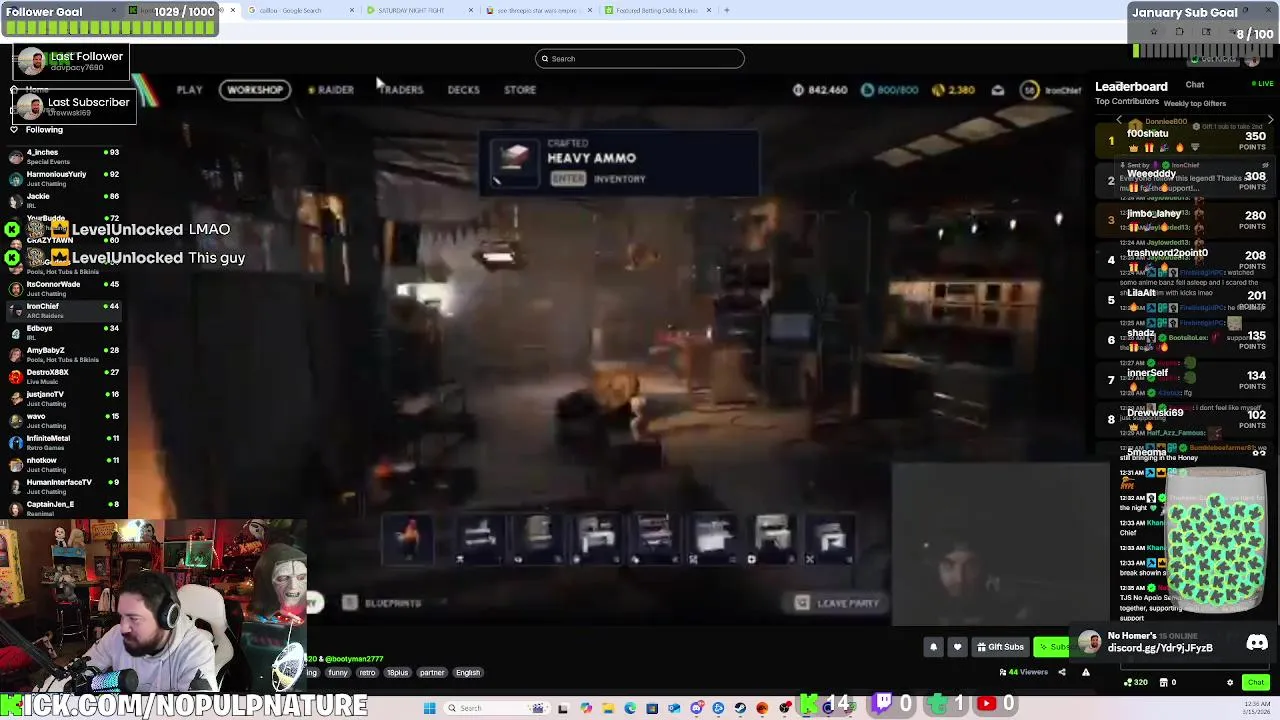The width and height of the screenshot is (1280, 720).
Task: Click the in-game mail envelope icon
Action: point(998,90)
